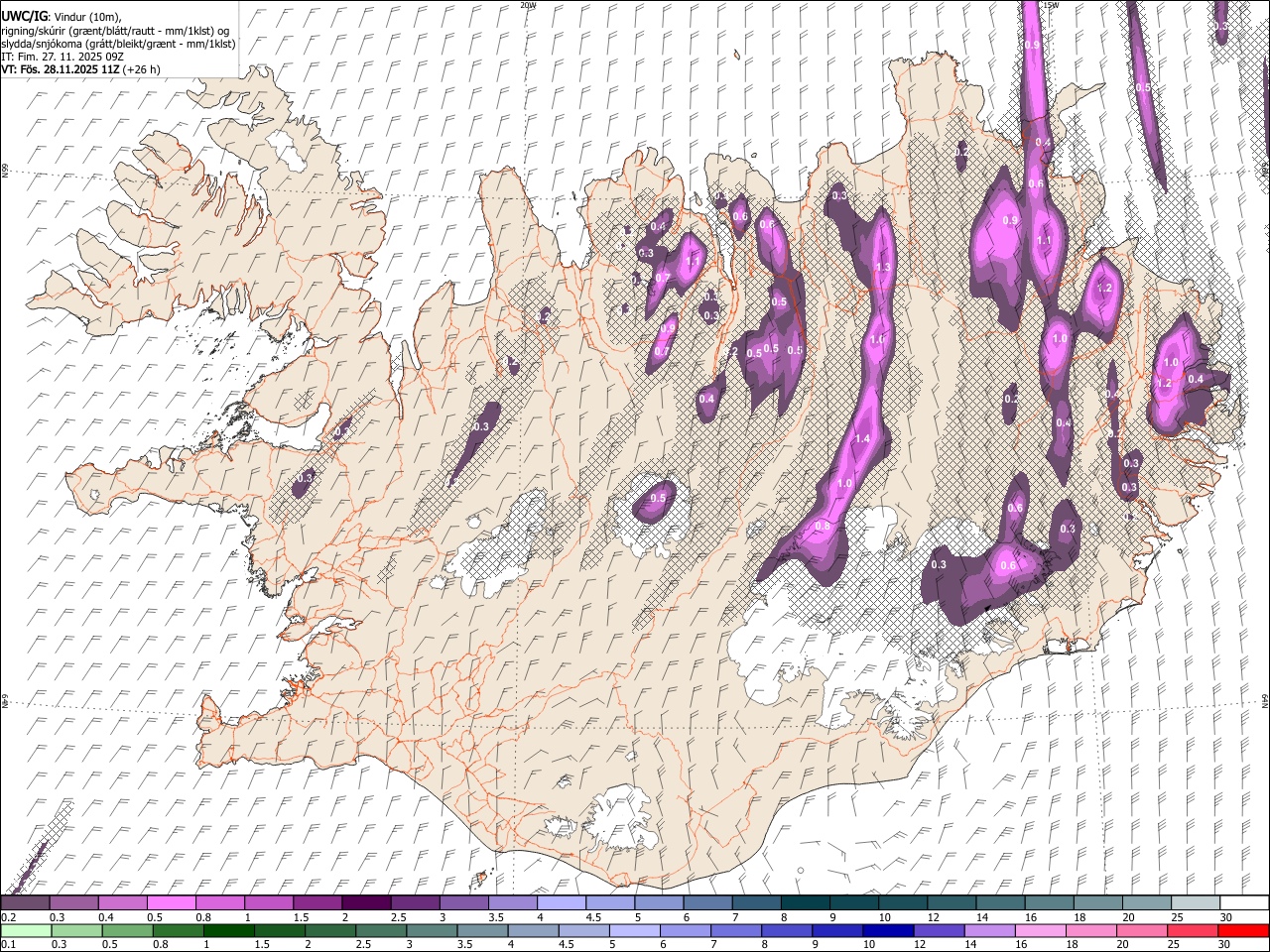This screenshot has height=952, width=1270.
Task: Click the light purple 14 swatch in lower legend
Action: (990, 930)
